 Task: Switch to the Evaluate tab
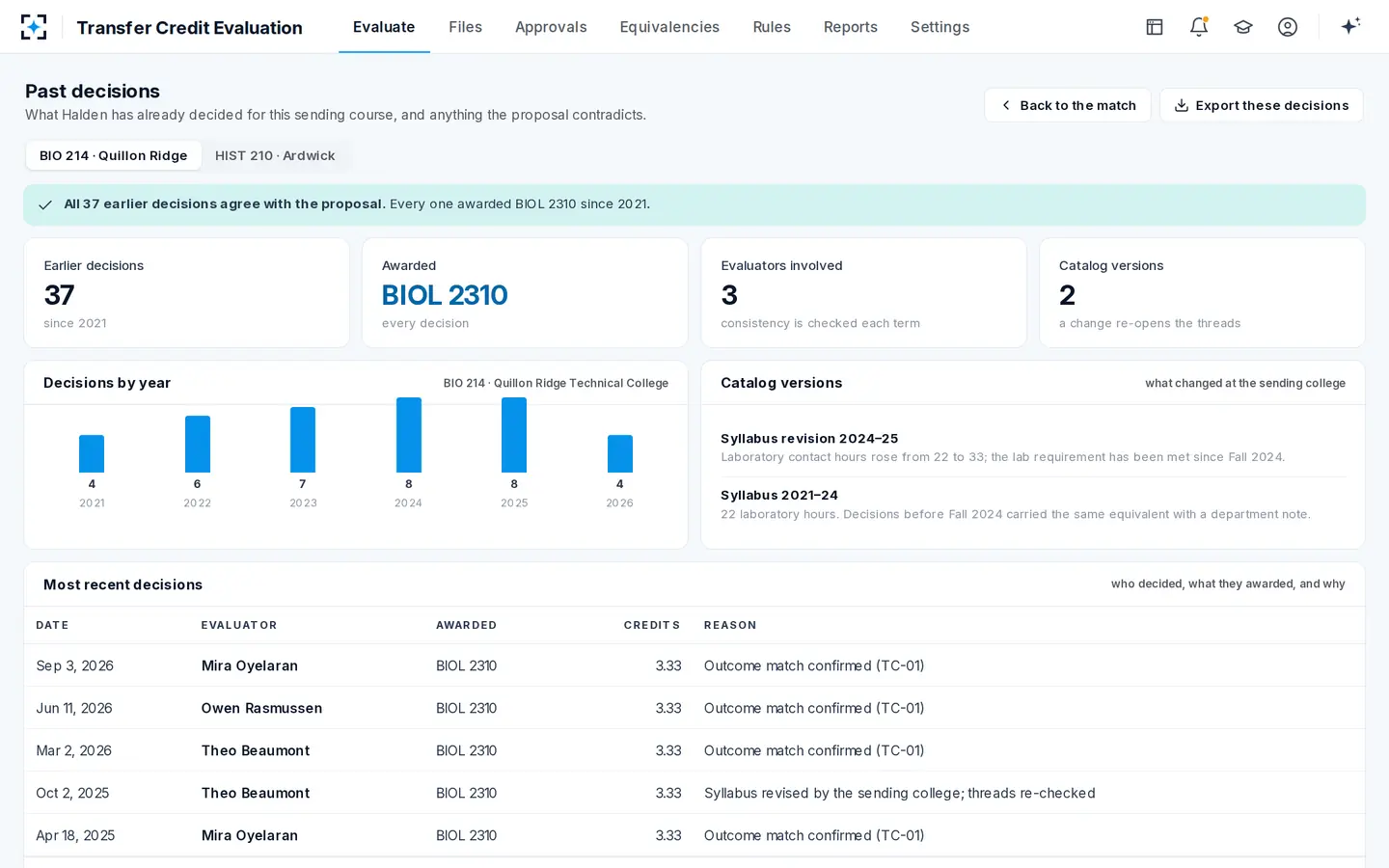tap(384, 27)
